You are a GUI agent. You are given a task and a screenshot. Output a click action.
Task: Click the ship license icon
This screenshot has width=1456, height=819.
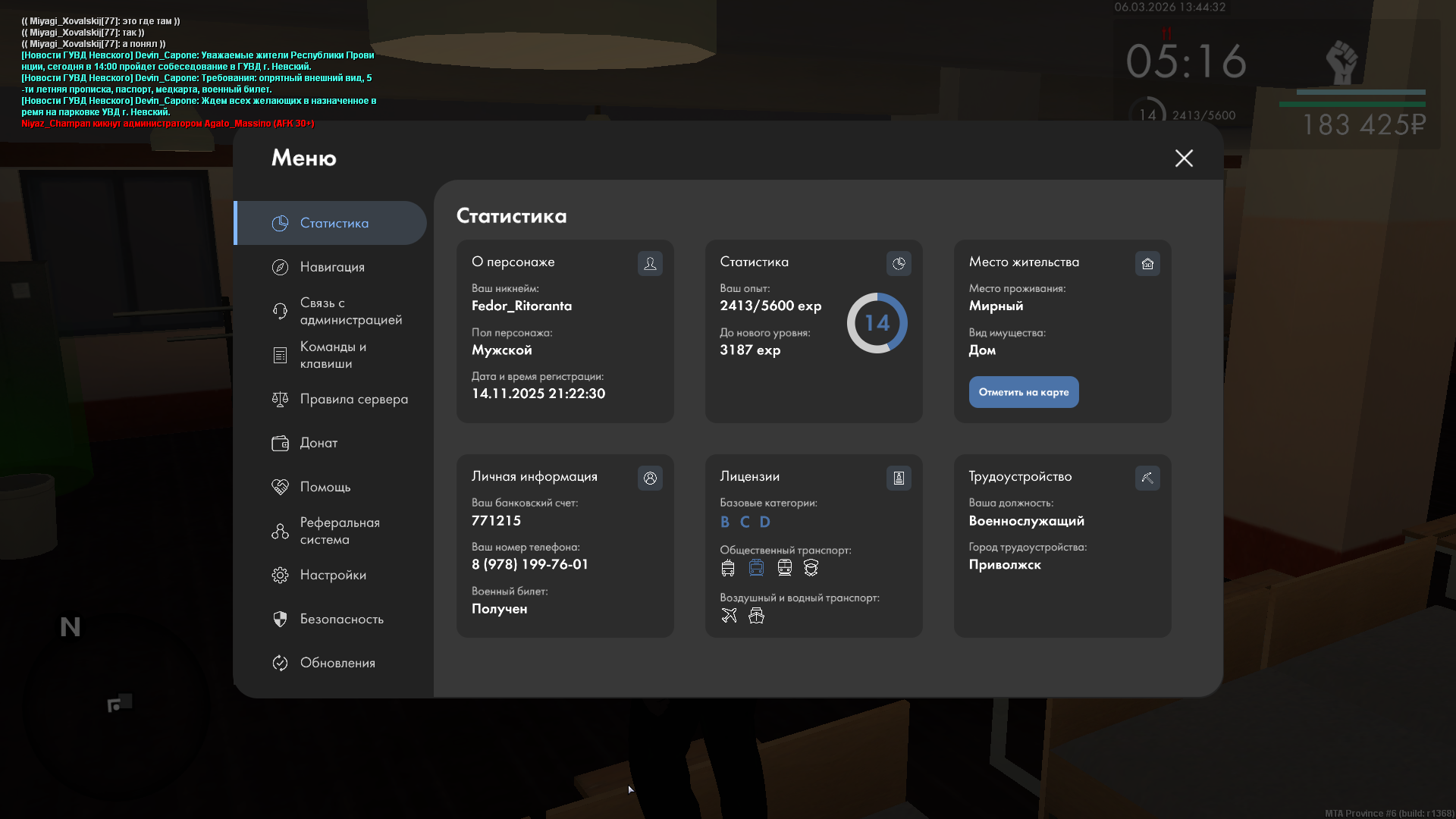coord(756,616)
